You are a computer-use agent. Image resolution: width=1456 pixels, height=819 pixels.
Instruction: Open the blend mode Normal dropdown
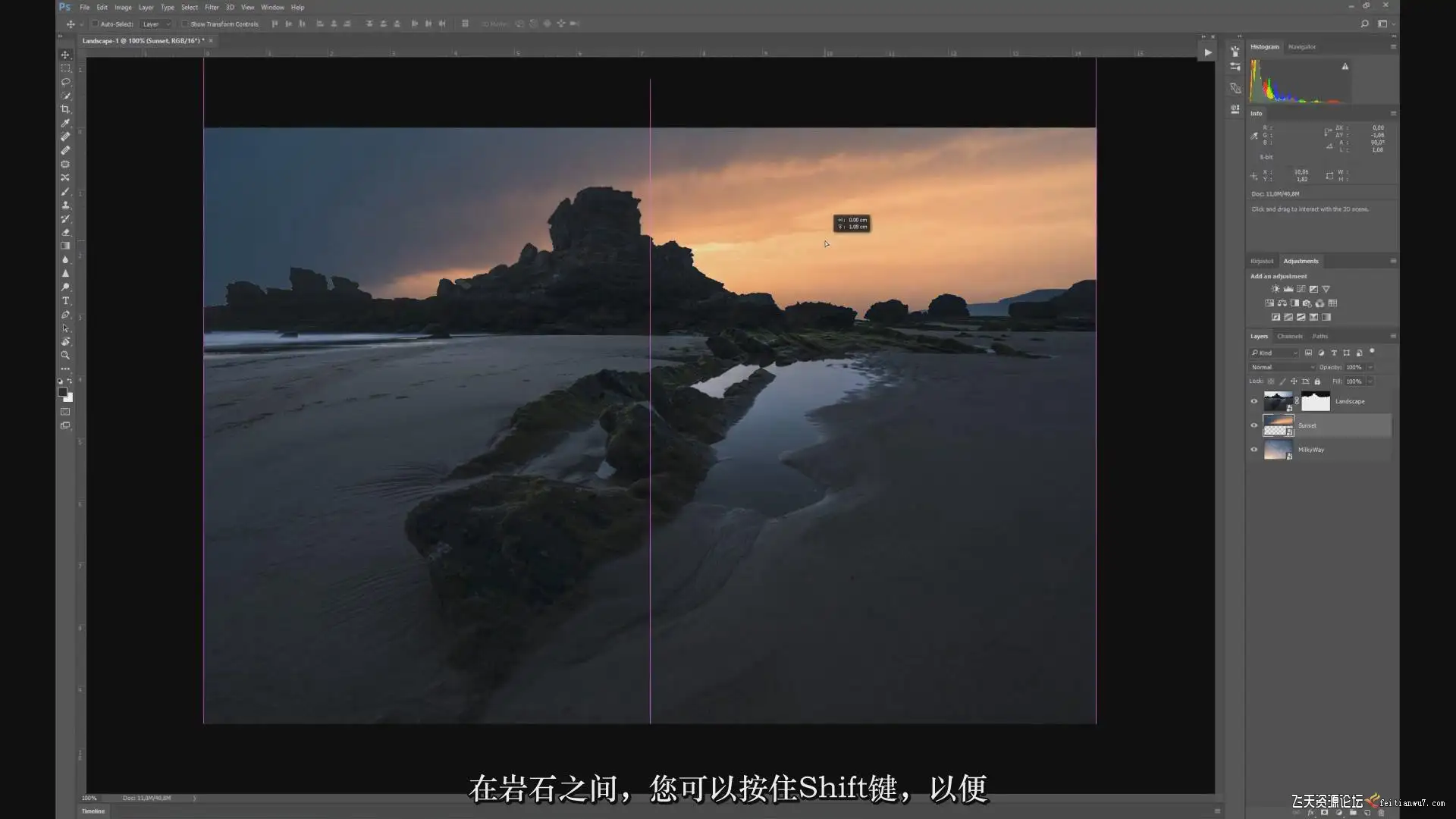(x=1283, y=367)
